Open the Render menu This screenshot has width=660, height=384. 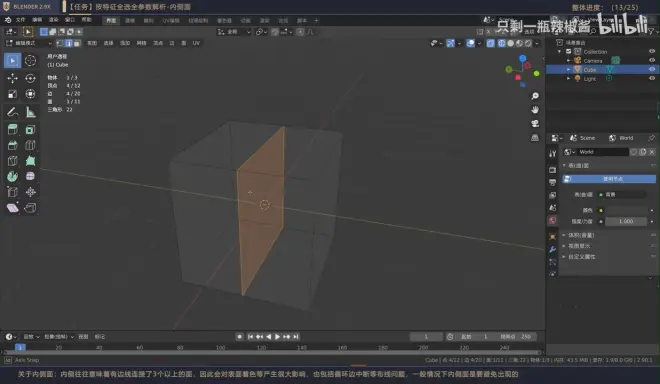click(x=53, y=20)
